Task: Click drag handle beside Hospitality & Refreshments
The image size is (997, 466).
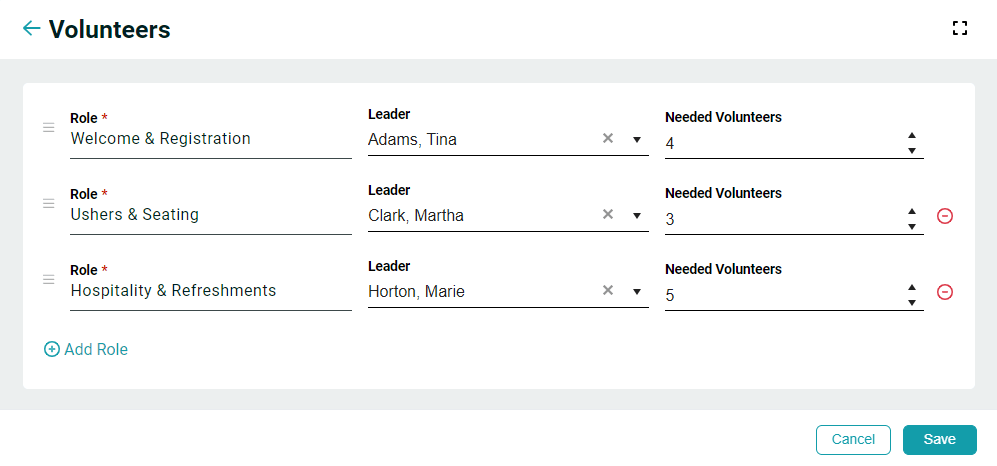Action: 48,280
